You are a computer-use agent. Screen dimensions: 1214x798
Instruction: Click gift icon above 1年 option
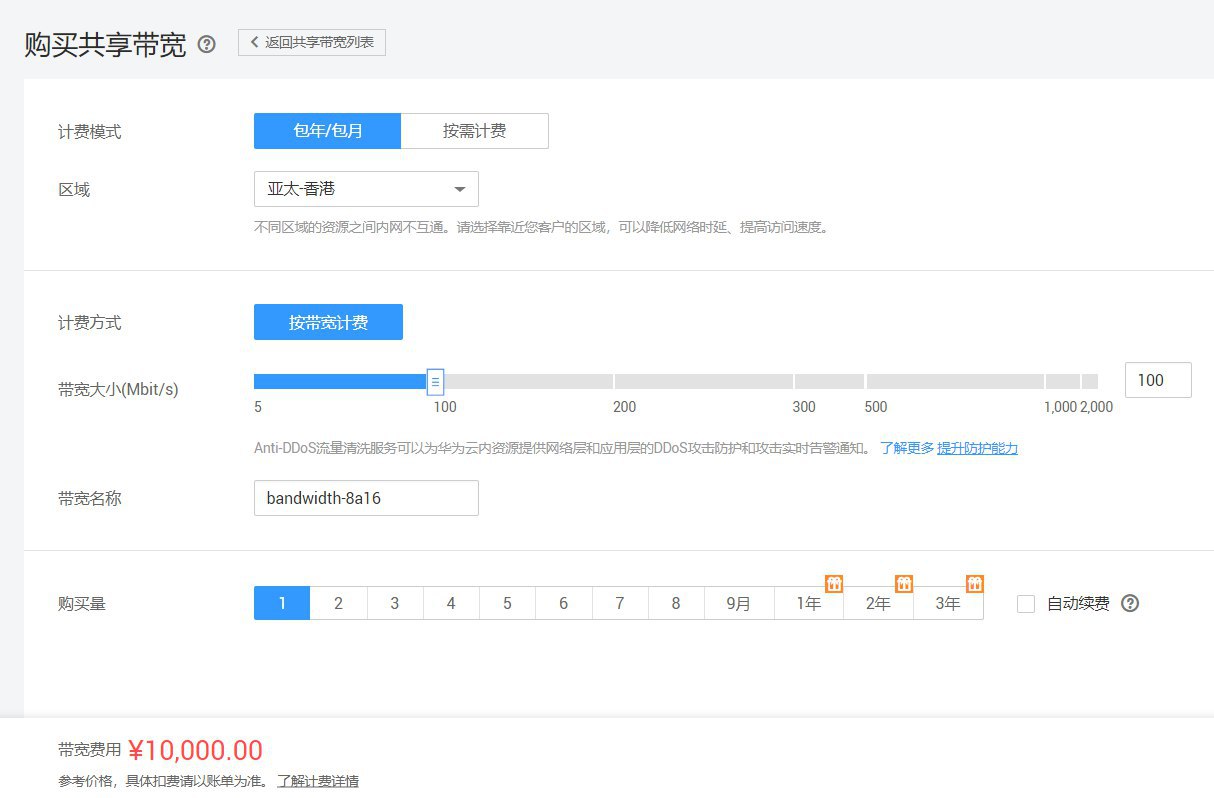coord(834,584)
